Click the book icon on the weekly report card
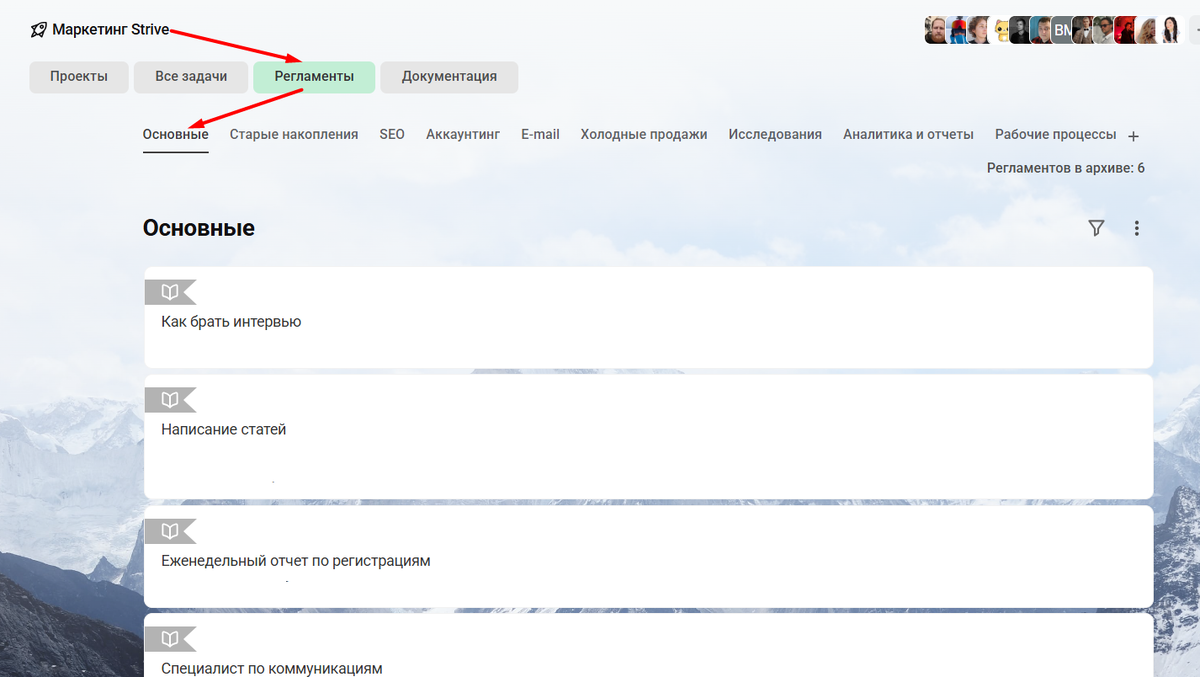Screen dimensions: 1200x677 pos(169,530)
